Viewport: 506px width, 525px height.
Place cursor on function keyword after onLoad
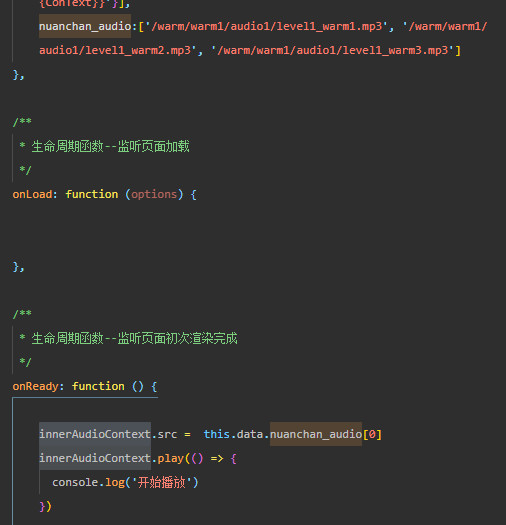point(91,194)
